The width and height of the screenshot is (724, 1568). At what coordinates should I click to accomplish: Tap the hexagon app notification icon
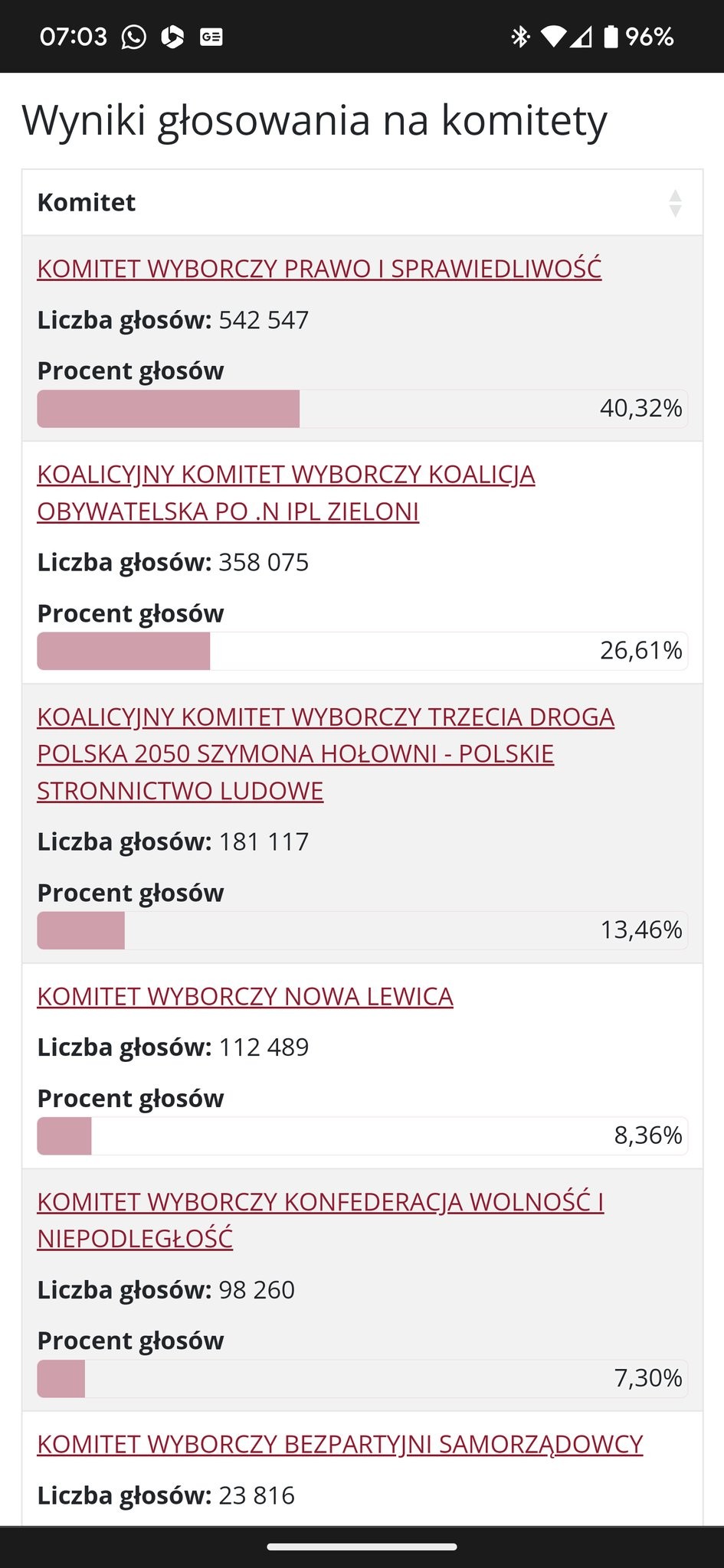point(172,37)
